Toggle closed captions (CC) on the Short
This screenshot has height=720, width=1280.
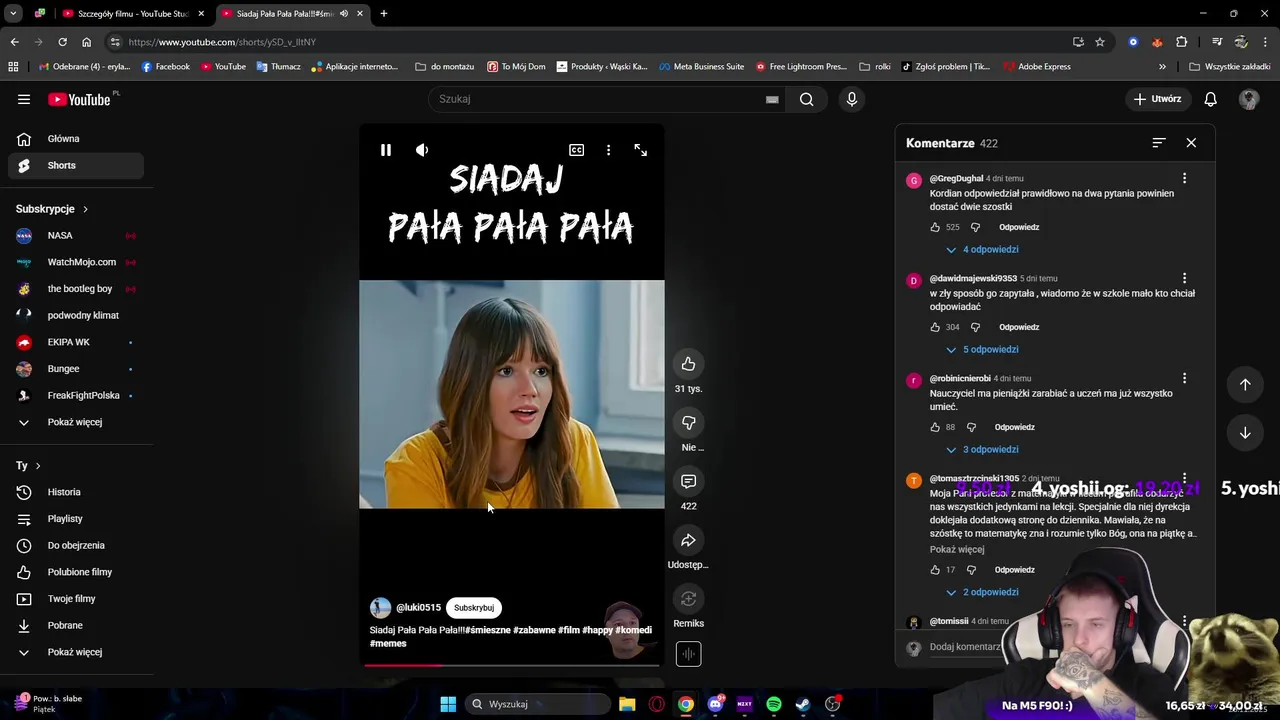point(577,150)
